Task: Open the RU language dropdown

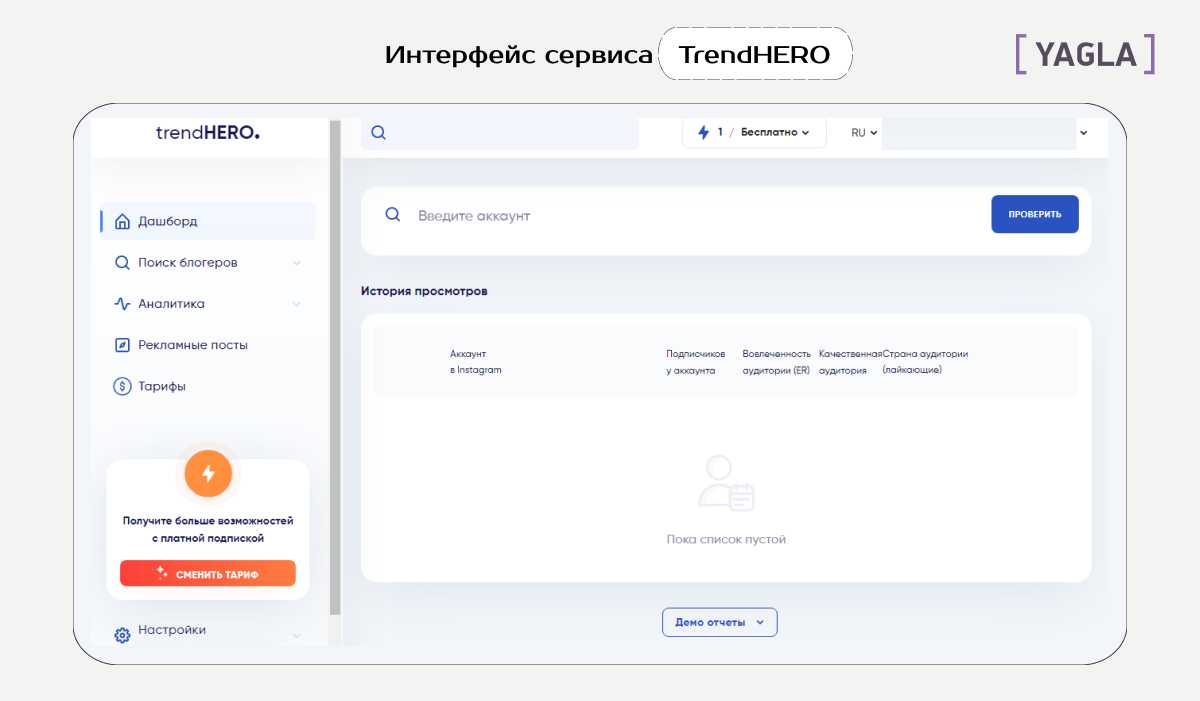Action: tap(864, 132)
